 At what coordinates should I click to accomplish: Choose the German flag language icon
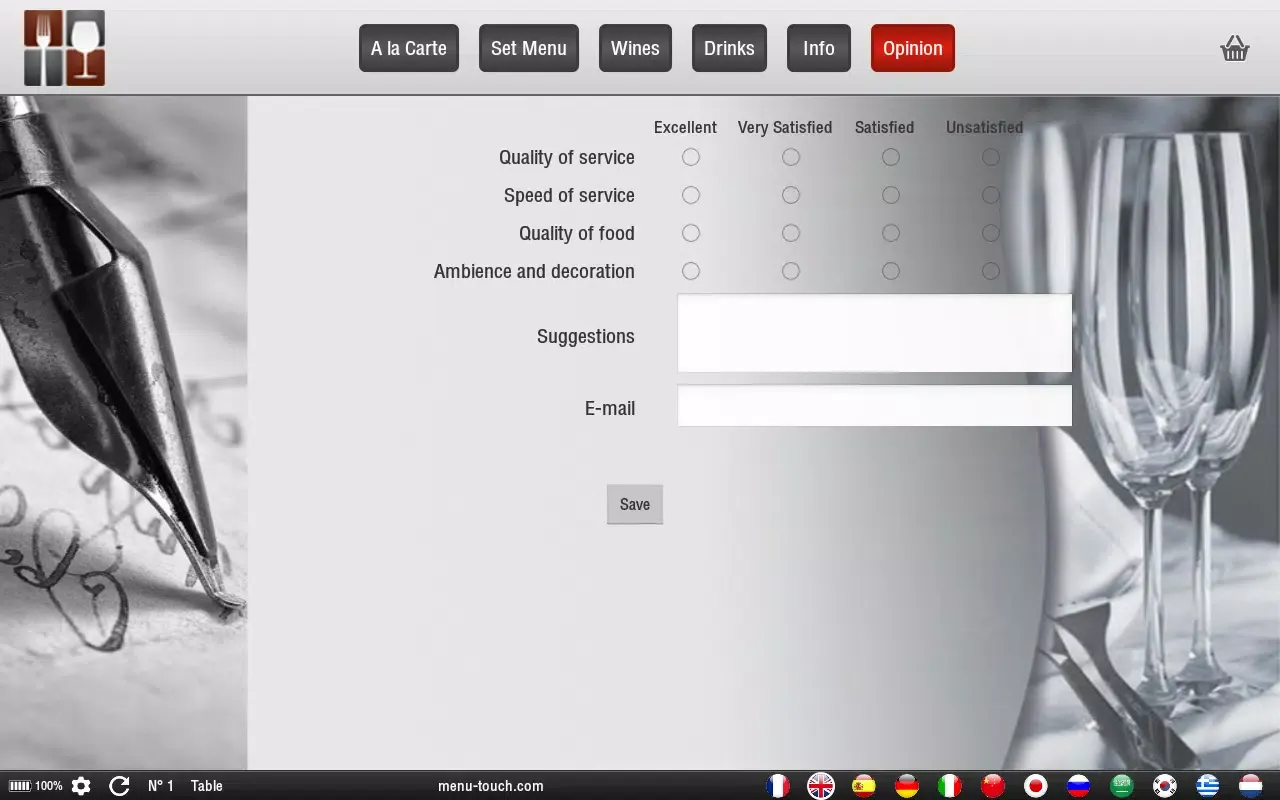coord(907,786)
